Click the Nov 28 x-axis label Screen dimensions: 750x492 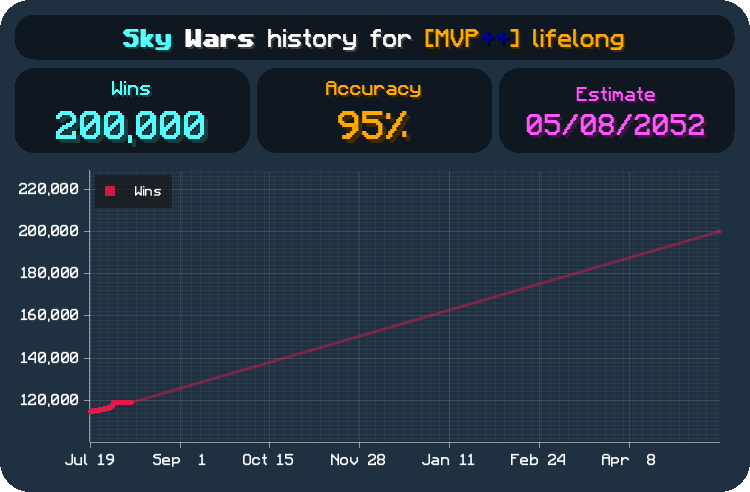click(358, 460)
